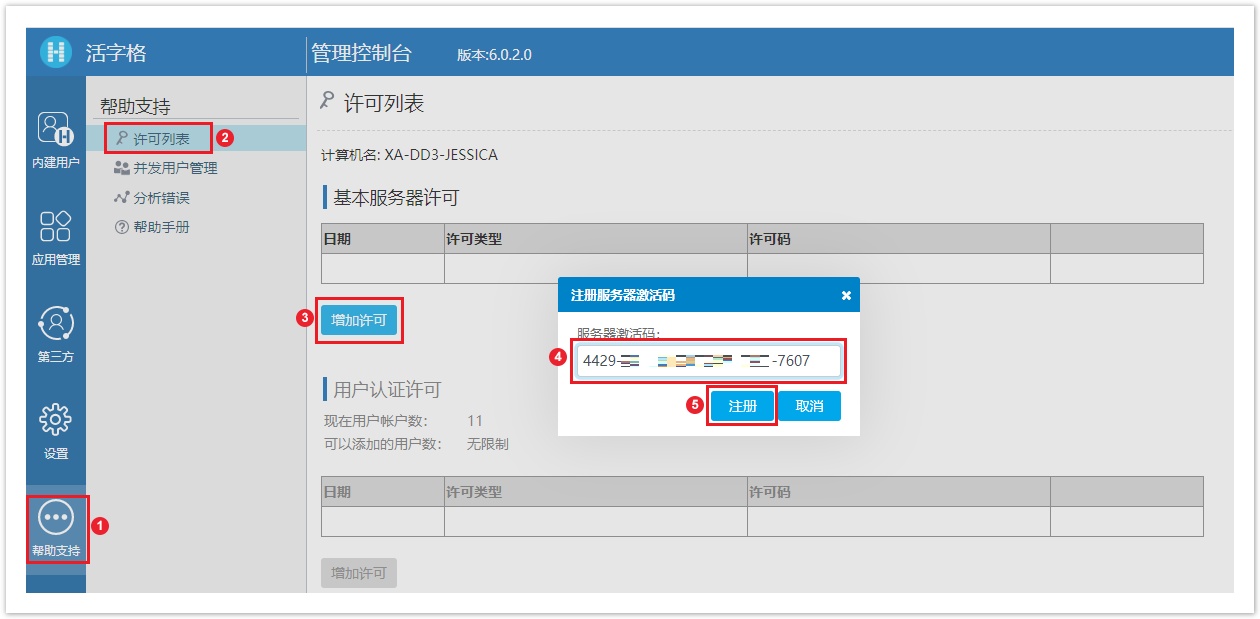Click the 日期 header in server license table

coord(383,239)
